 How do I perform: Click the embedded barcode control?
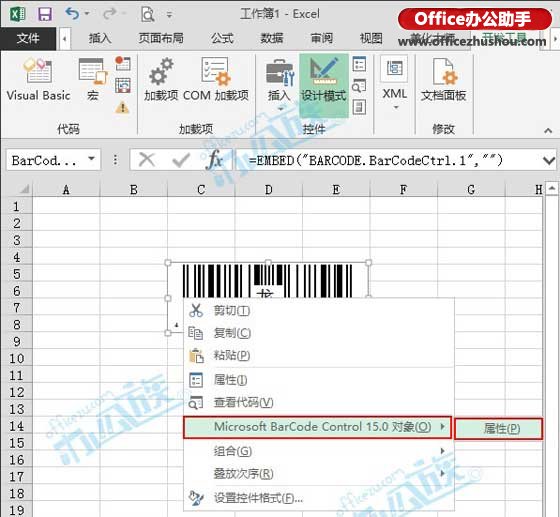click(x=268, y=281)
